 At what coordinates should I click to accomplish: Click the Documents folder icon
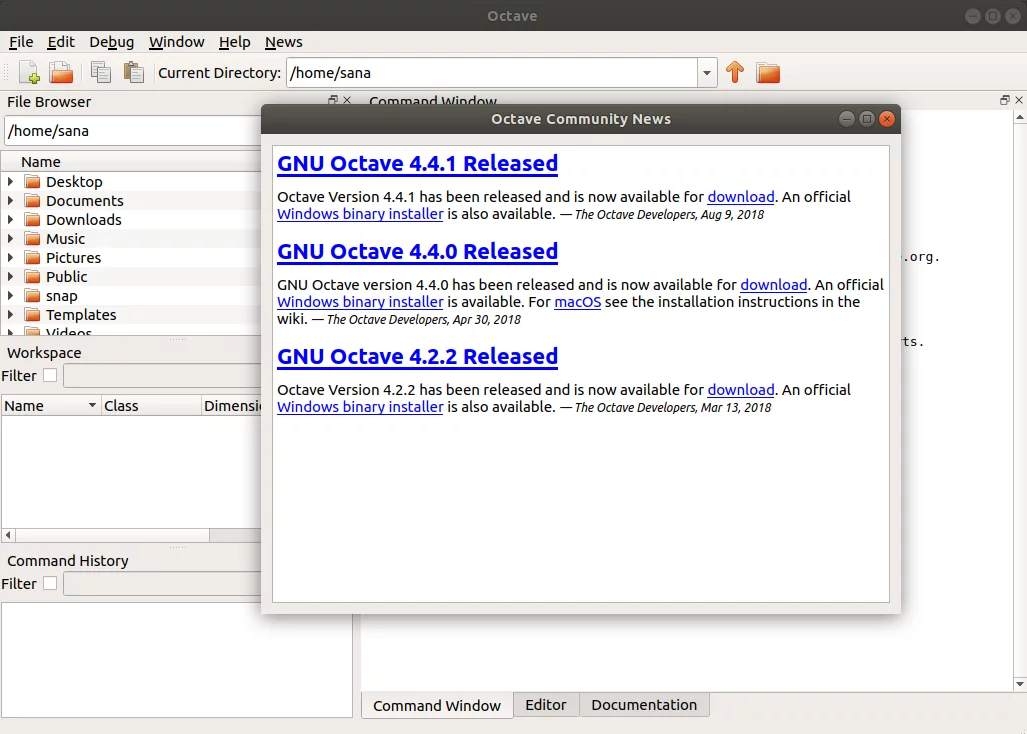click(x=32, y=200)
